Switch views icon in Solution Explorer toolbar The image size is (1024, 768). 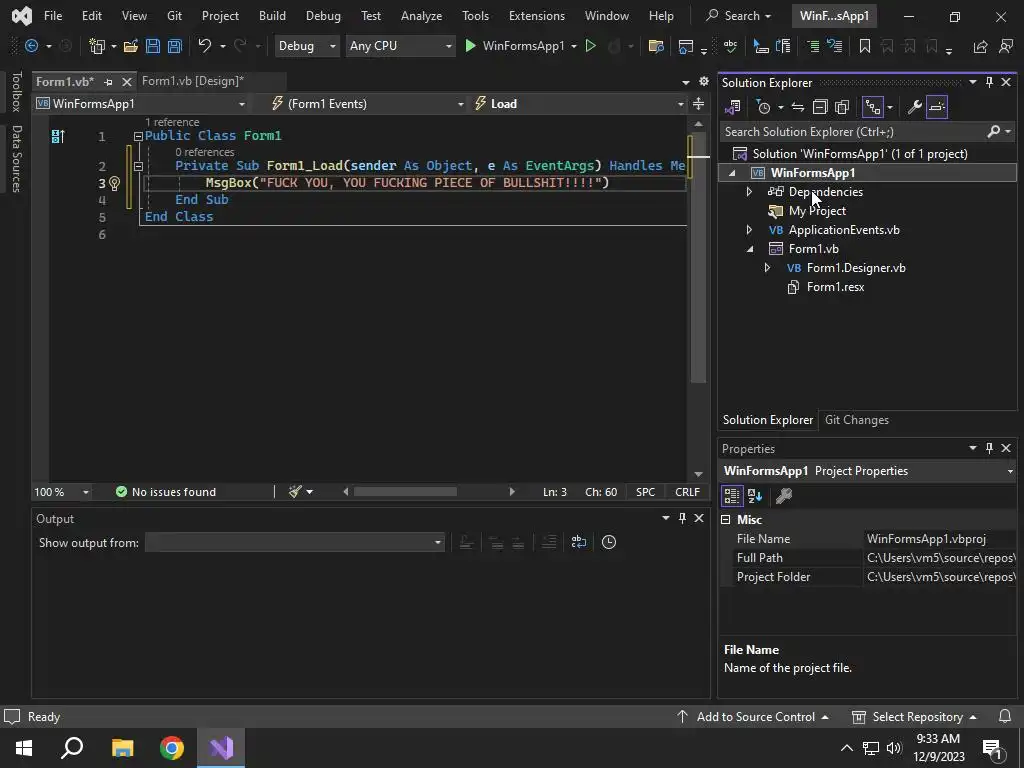point(733,107)
